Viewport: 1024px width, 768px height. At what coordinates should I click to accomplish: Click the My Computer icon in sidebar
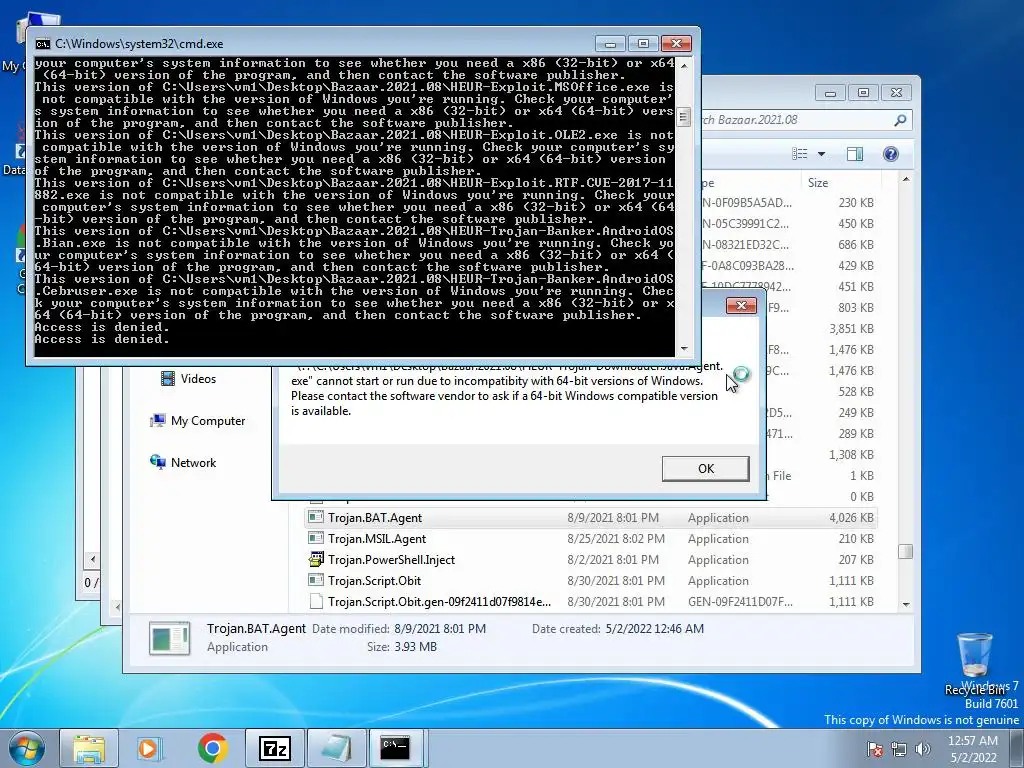157,421
